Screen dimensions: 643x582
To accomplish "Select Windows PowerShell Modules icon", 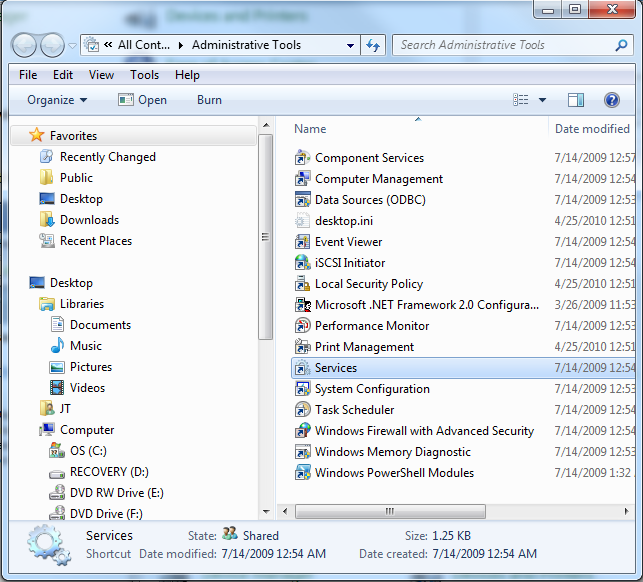I will [303, 473].
